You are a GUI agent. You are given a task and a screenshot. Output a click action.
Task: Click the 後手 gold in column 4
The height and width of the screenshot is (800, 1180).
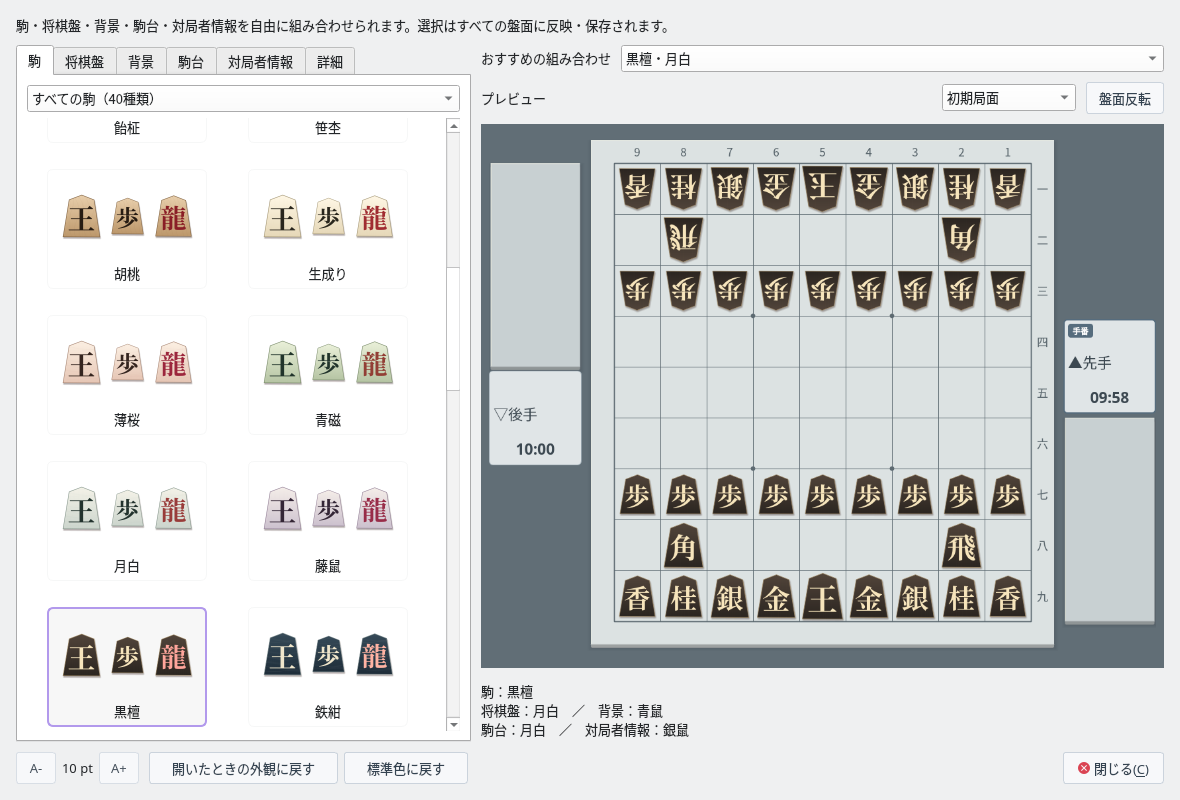tap(868, 187)
